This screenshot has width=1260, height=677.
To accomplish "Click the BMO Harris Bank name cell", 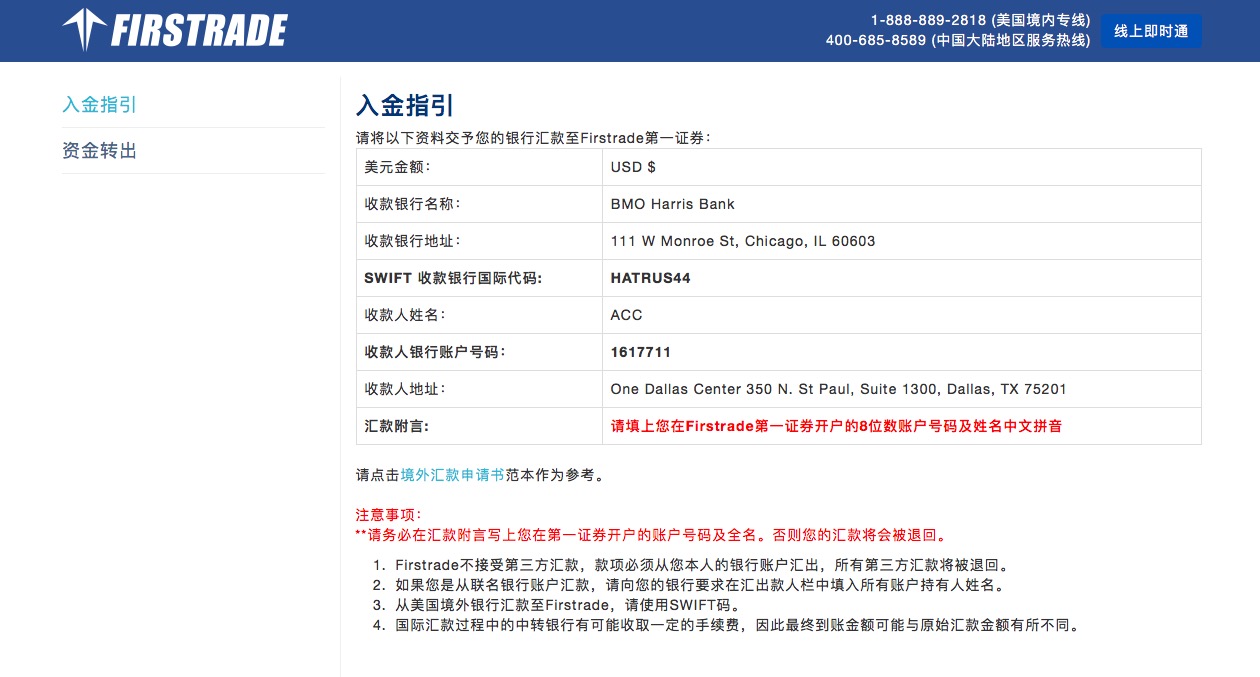I will point(673,203).
